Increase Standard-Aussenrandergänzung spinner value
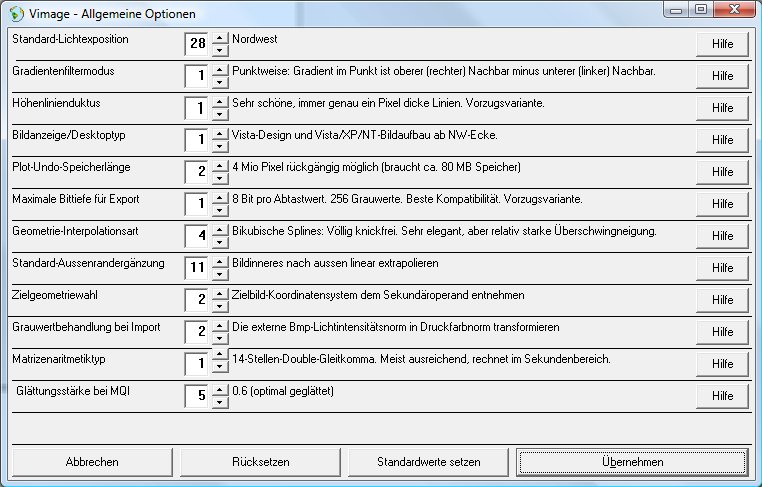The image size is (762, 487). pyautogui.click(x=220, y=261)
